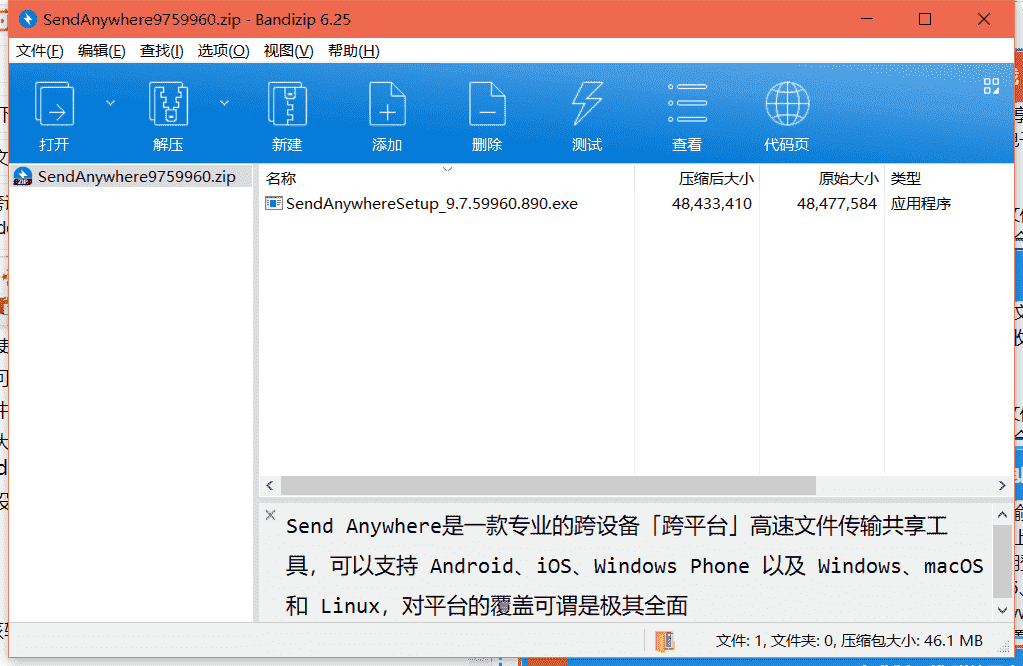
Task: Select SendAnywhere9759960.zip in the tree panel
Action: pos(131,177)
